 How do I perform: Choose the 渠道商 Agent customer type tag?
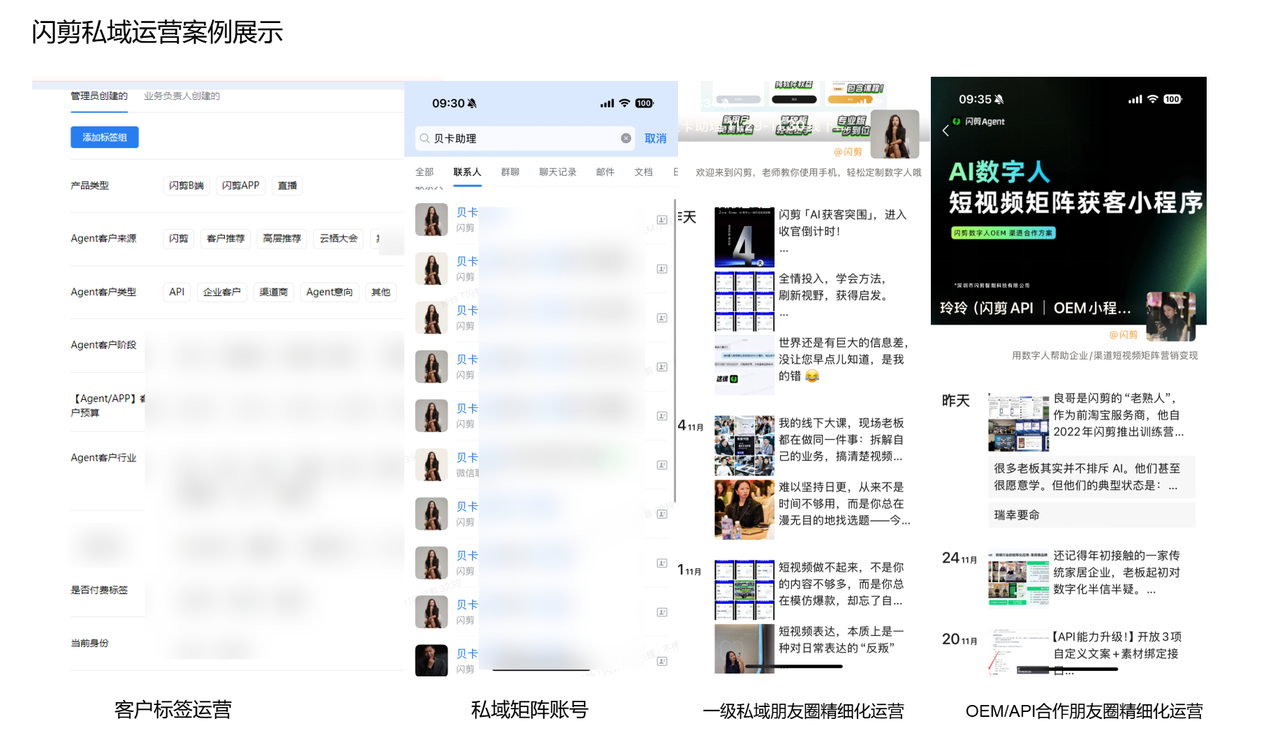pos(273,292)
